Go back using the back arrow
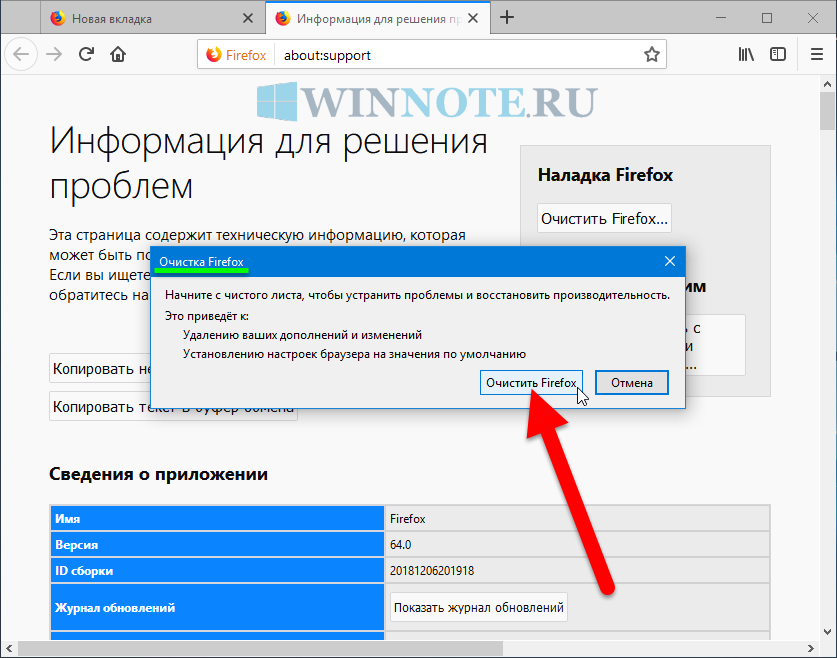This screenshot has height=658, width=837. [21, 54]
